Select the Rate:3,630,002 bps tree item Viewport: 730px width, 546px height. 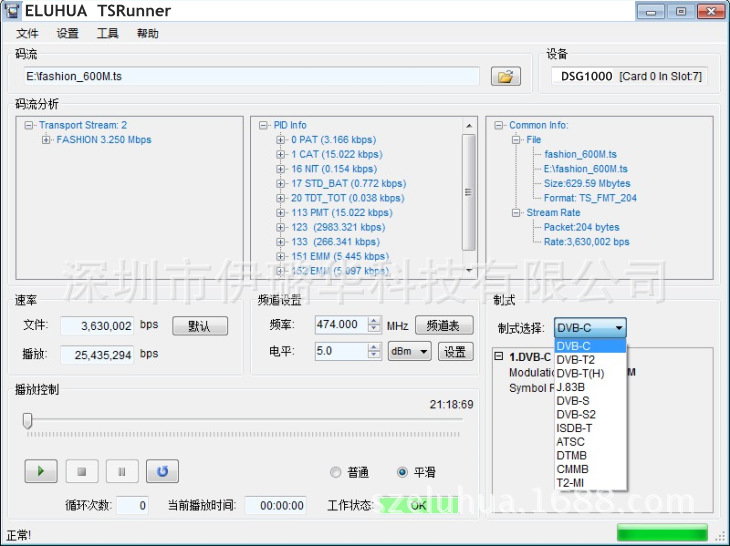click(587, 242)
